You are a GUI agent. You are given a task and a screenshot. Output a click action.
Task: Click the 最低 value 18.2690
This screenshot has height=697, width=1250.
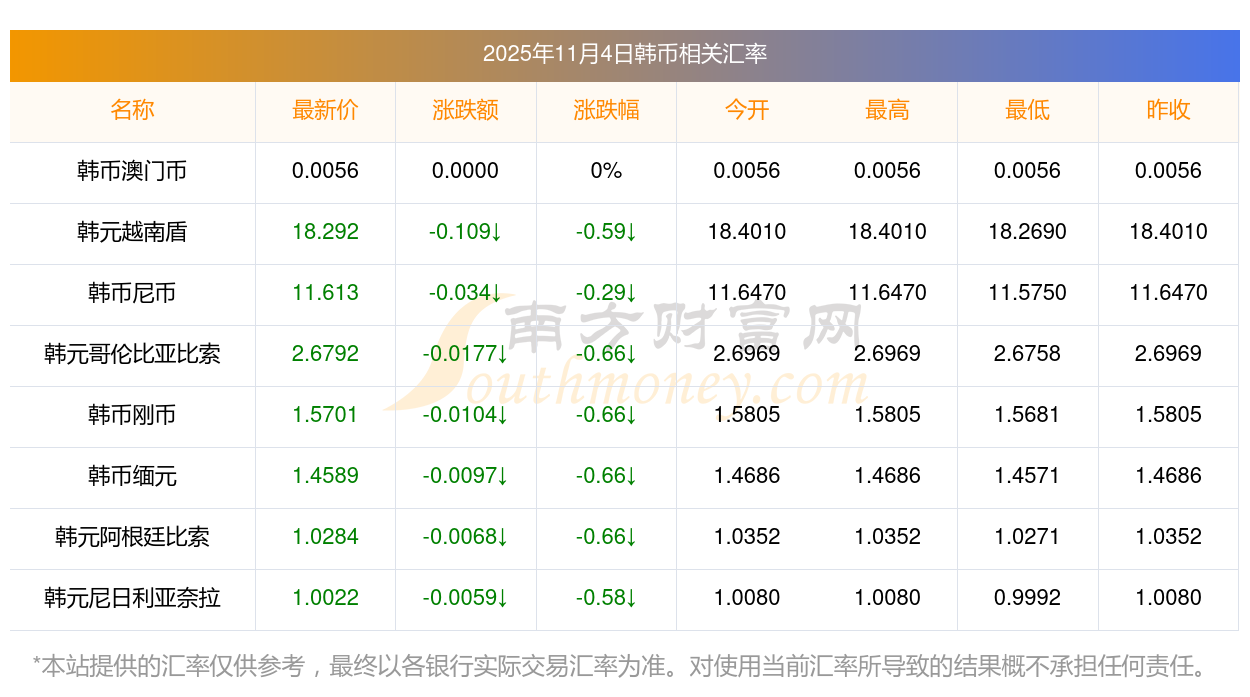tap(1028, 232)
